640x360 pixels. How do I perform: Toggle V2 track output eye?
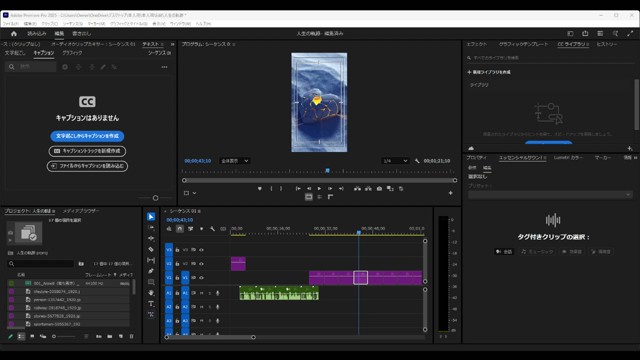[201, 264]
